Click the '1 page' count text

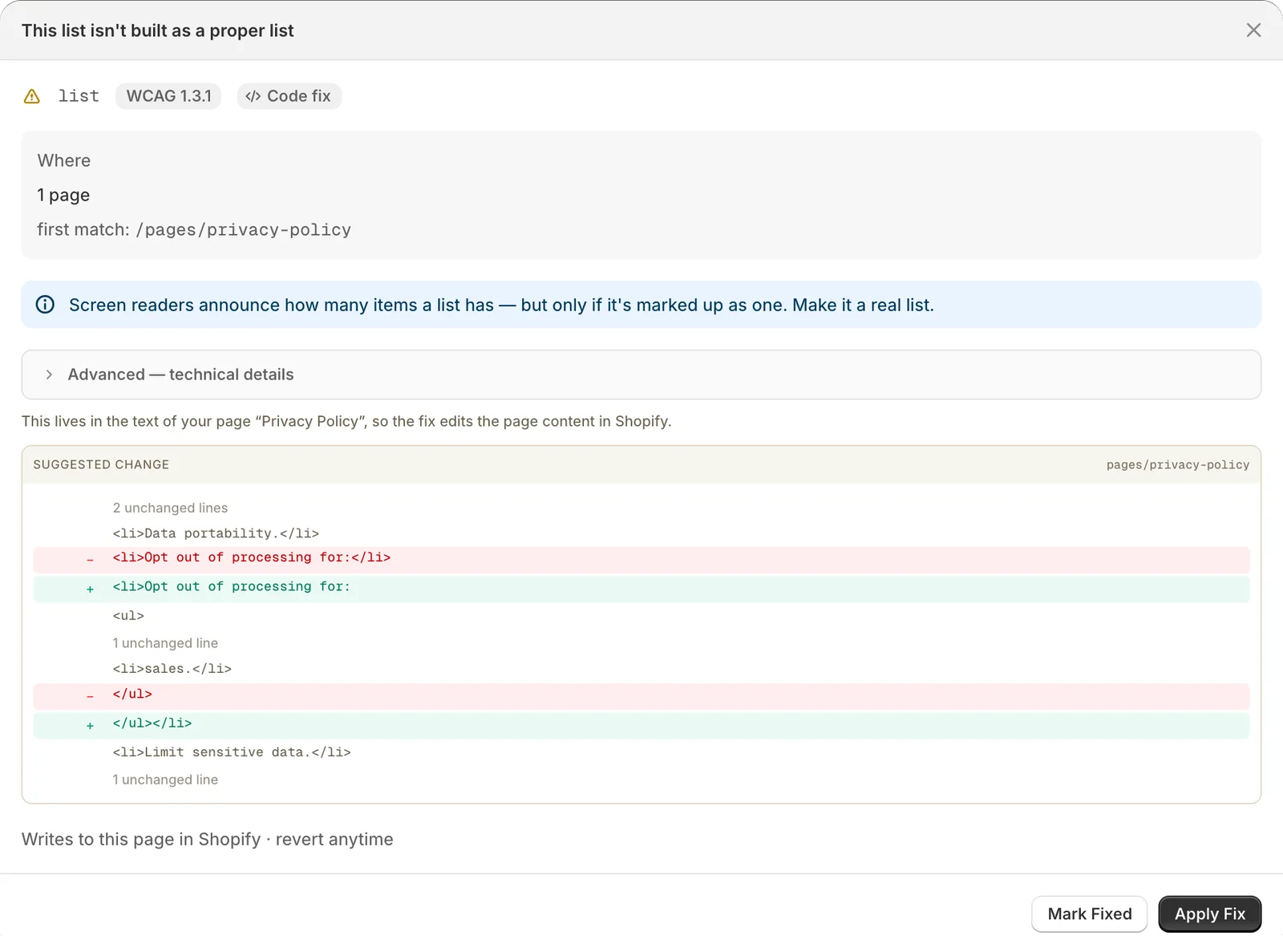click(x=63, y=195)
